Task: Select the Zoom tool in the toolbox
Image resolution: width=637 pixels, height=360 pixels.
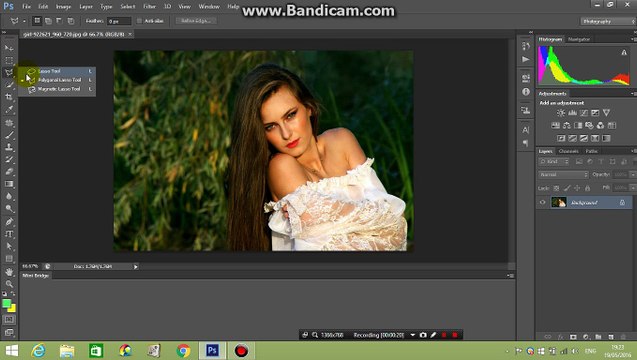Action: pyautogui.click(x=9, y=284)
